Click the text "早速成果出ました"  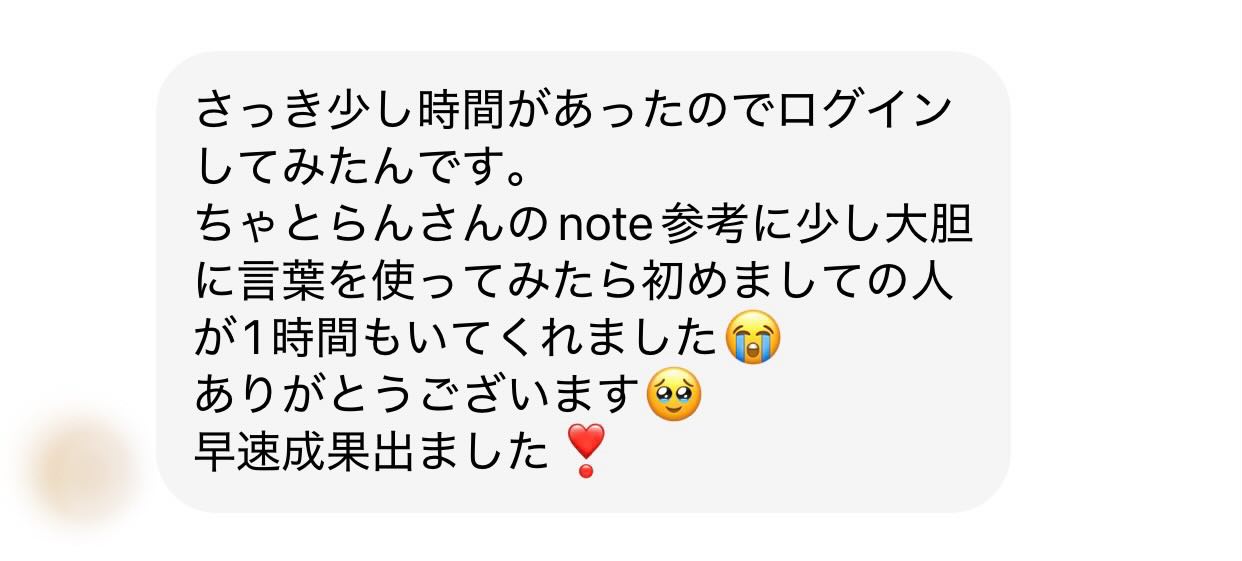click(x=372, y=452)
